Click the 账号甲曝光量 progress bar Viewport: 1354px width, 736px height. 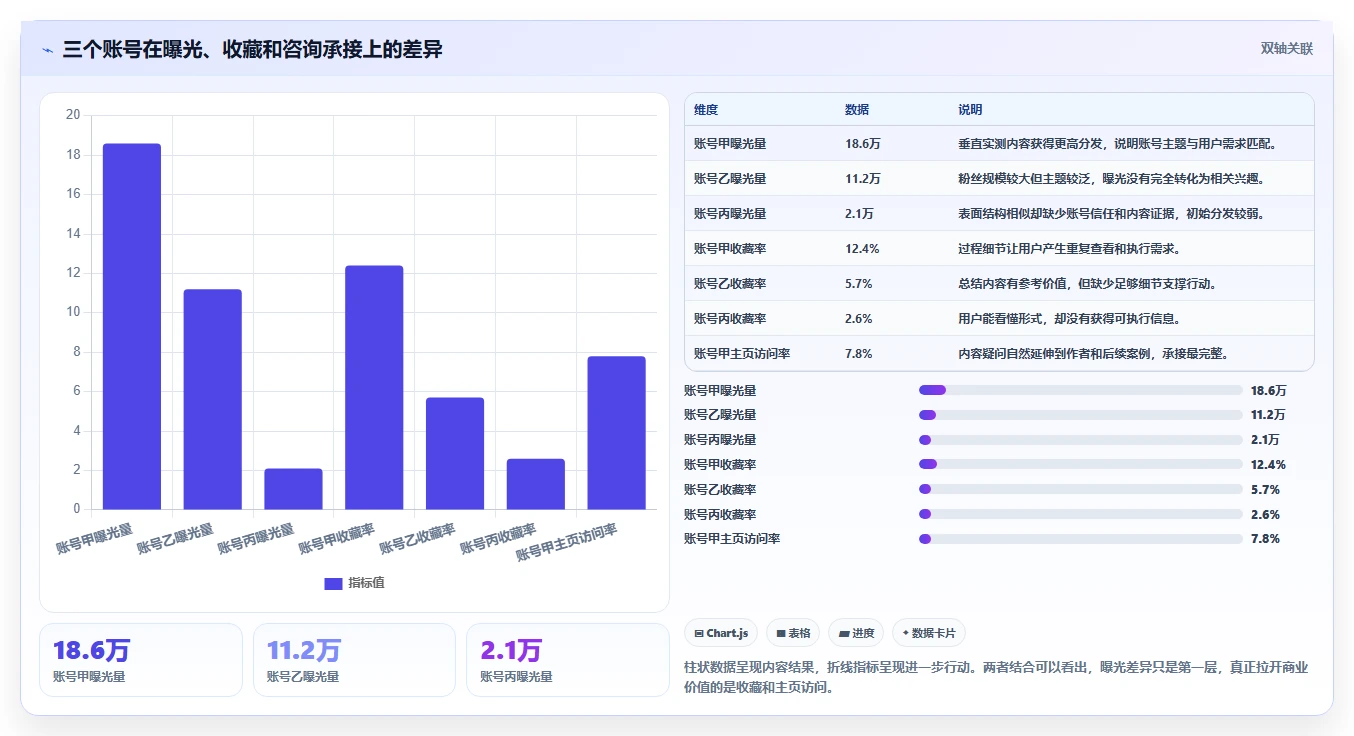(x=1080, y=390)
